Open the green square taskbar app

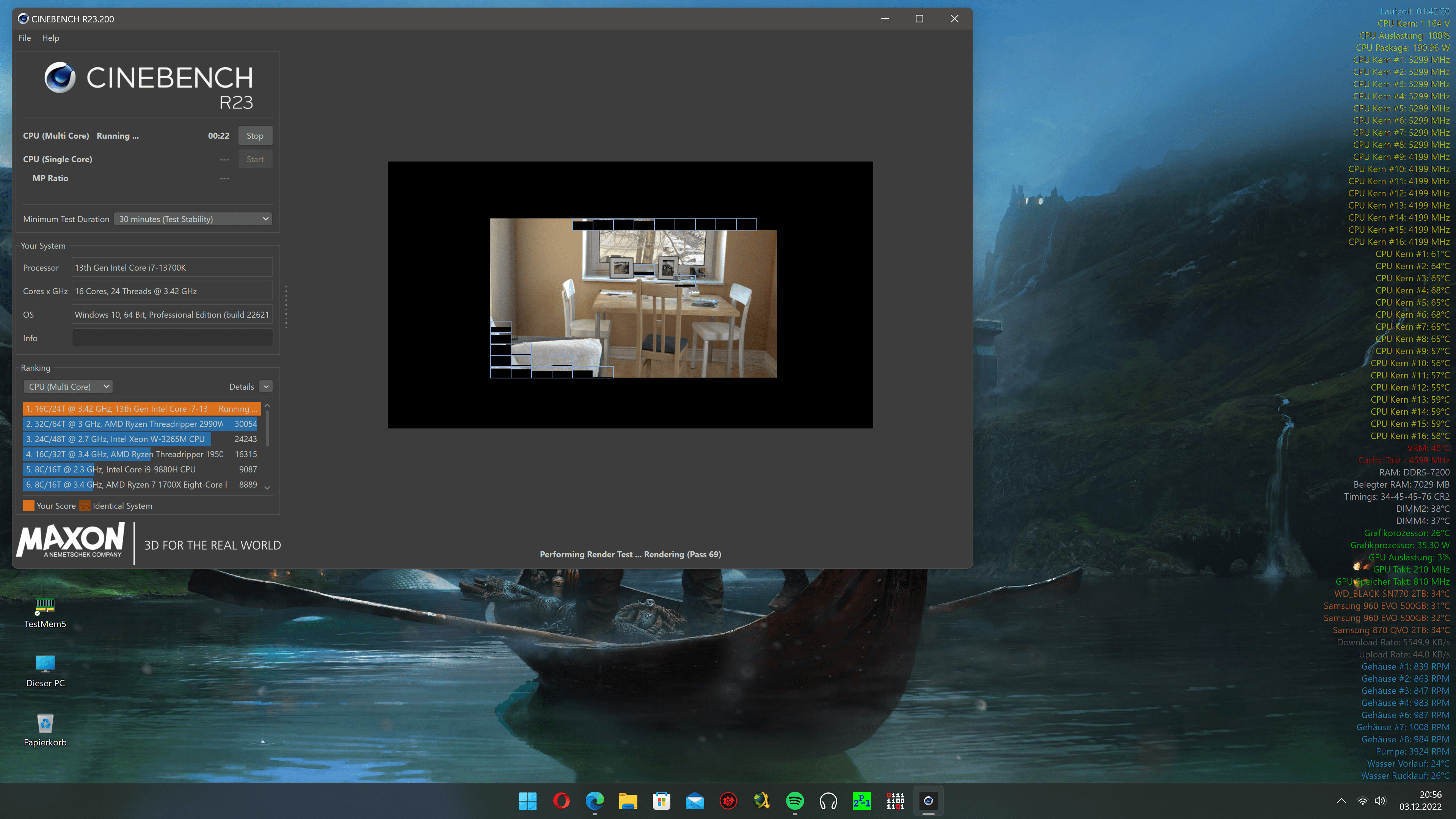tap(861, 800)
